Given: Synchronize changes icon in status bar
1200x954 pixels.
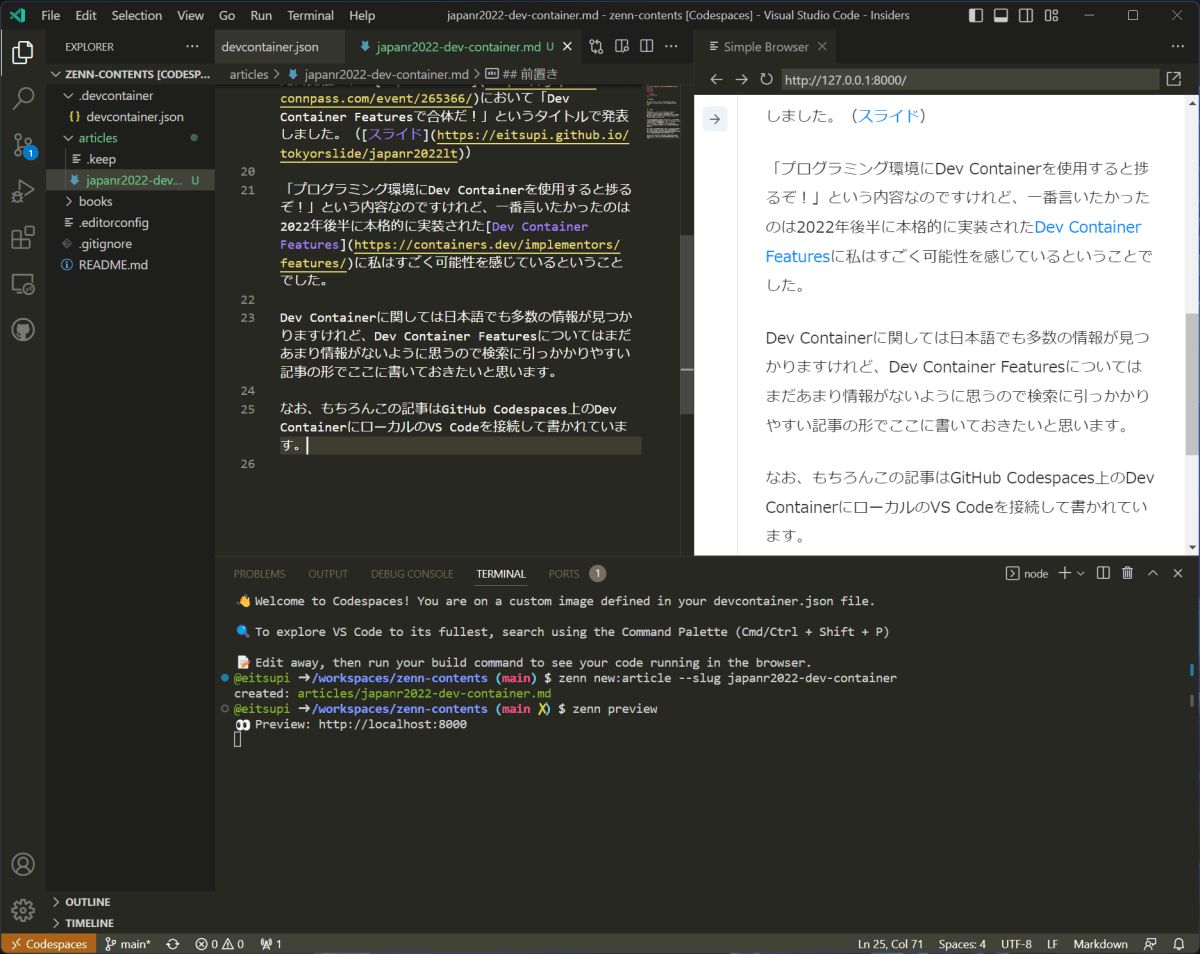Looking at the screenshot, I should 173,944.
